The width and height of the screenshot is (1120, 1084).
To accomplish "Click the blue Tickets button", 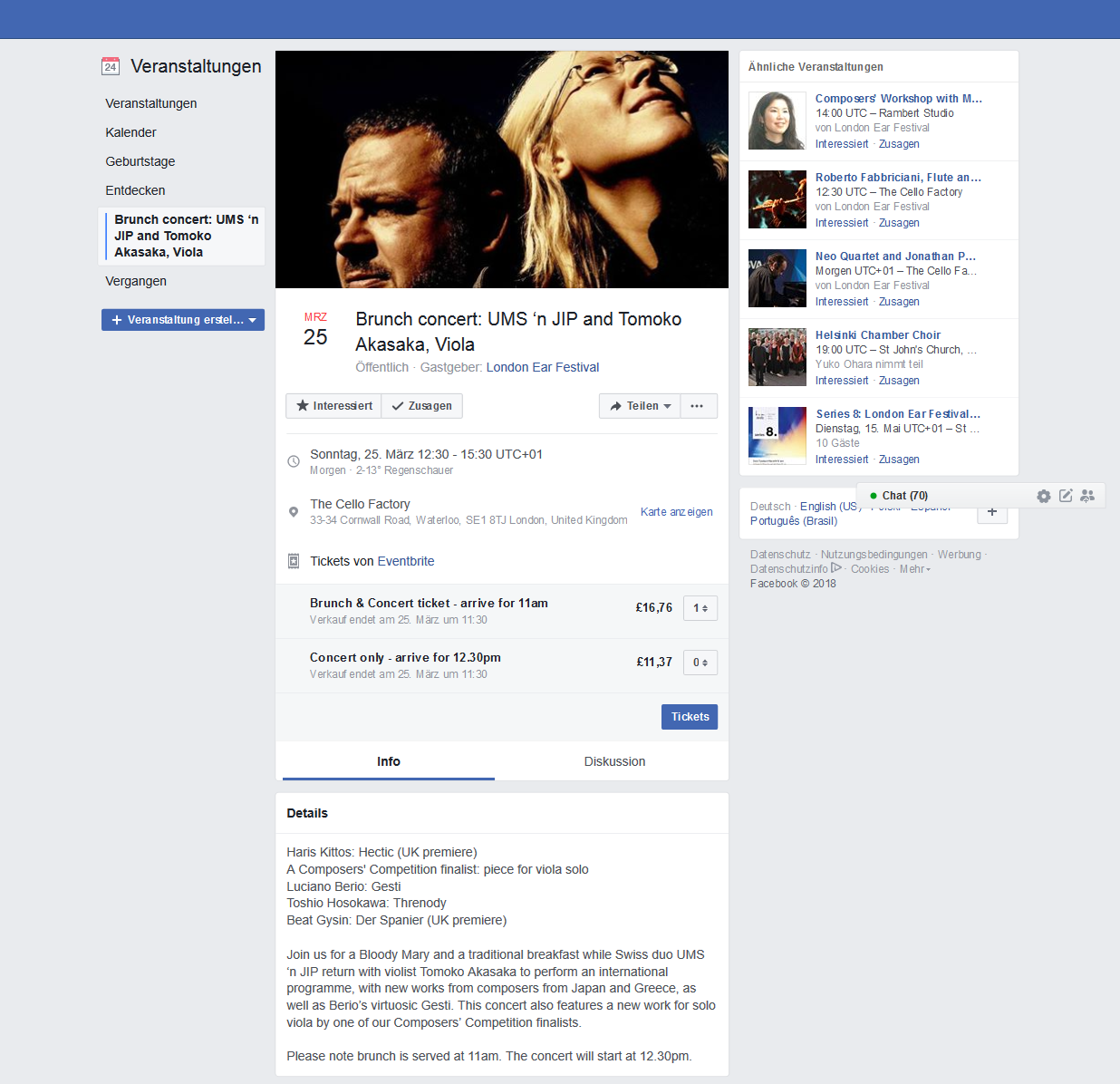I will tap(690, 717).
